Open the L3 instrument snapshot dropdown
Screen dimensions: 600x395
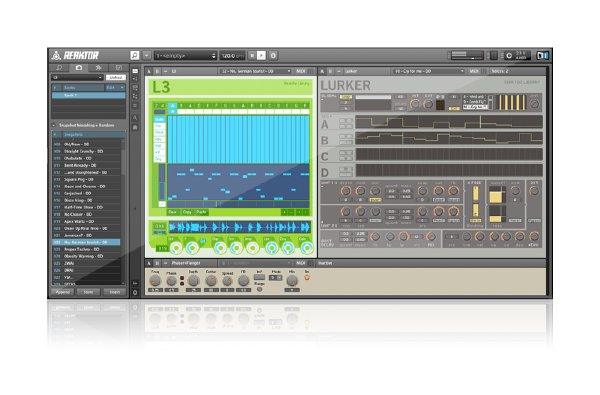click(x=255, y=71)
